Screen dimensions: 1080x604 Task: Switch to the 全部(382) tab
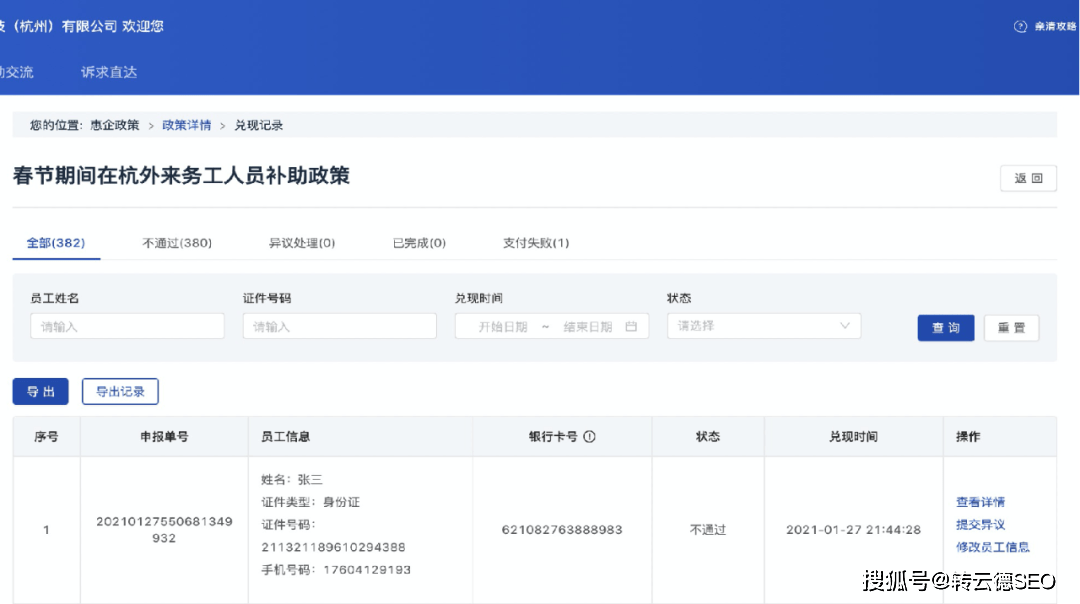[x=56, y=243]
